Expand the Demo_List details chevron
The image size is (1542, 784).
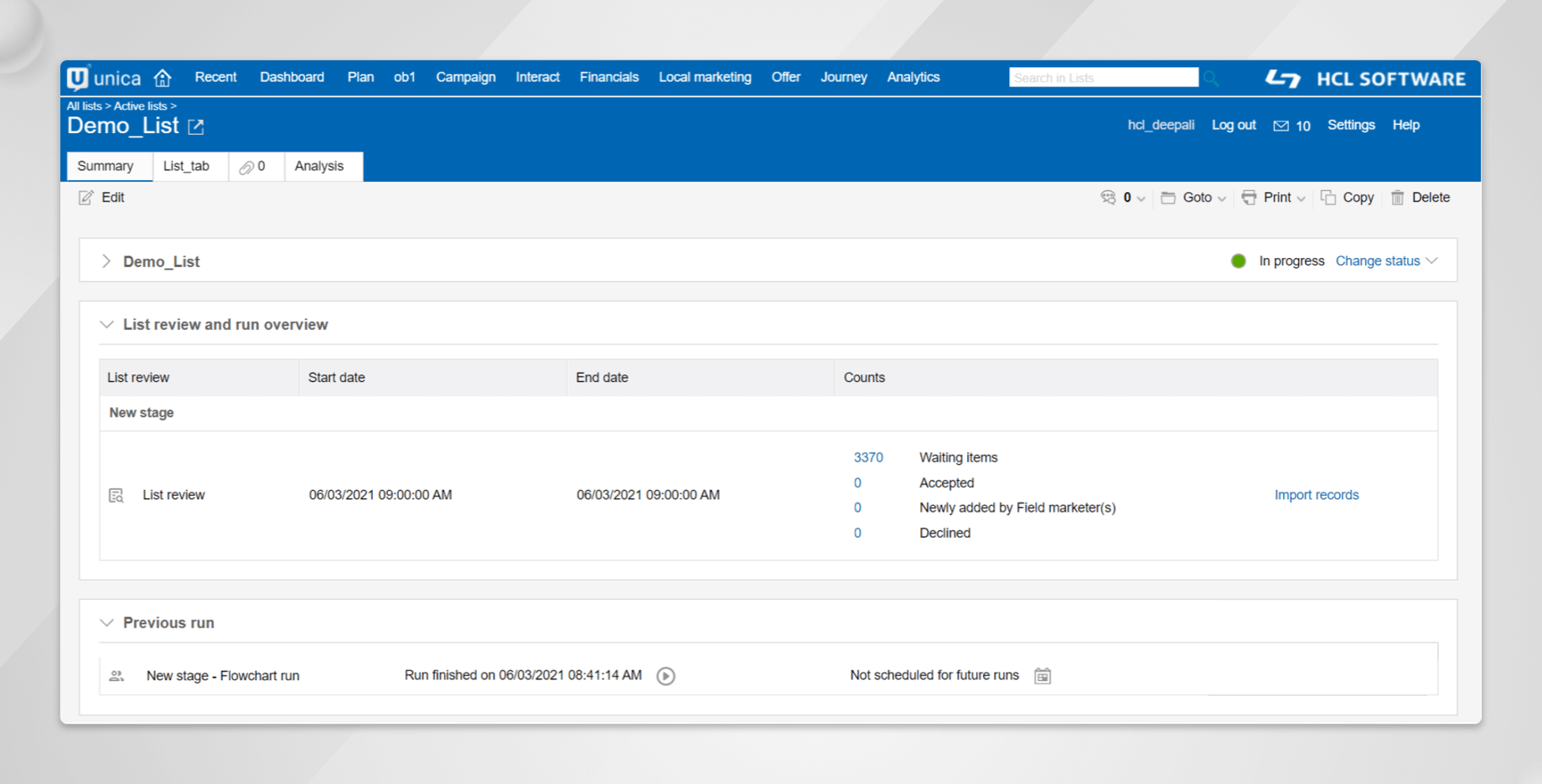[x=106, y=260]
